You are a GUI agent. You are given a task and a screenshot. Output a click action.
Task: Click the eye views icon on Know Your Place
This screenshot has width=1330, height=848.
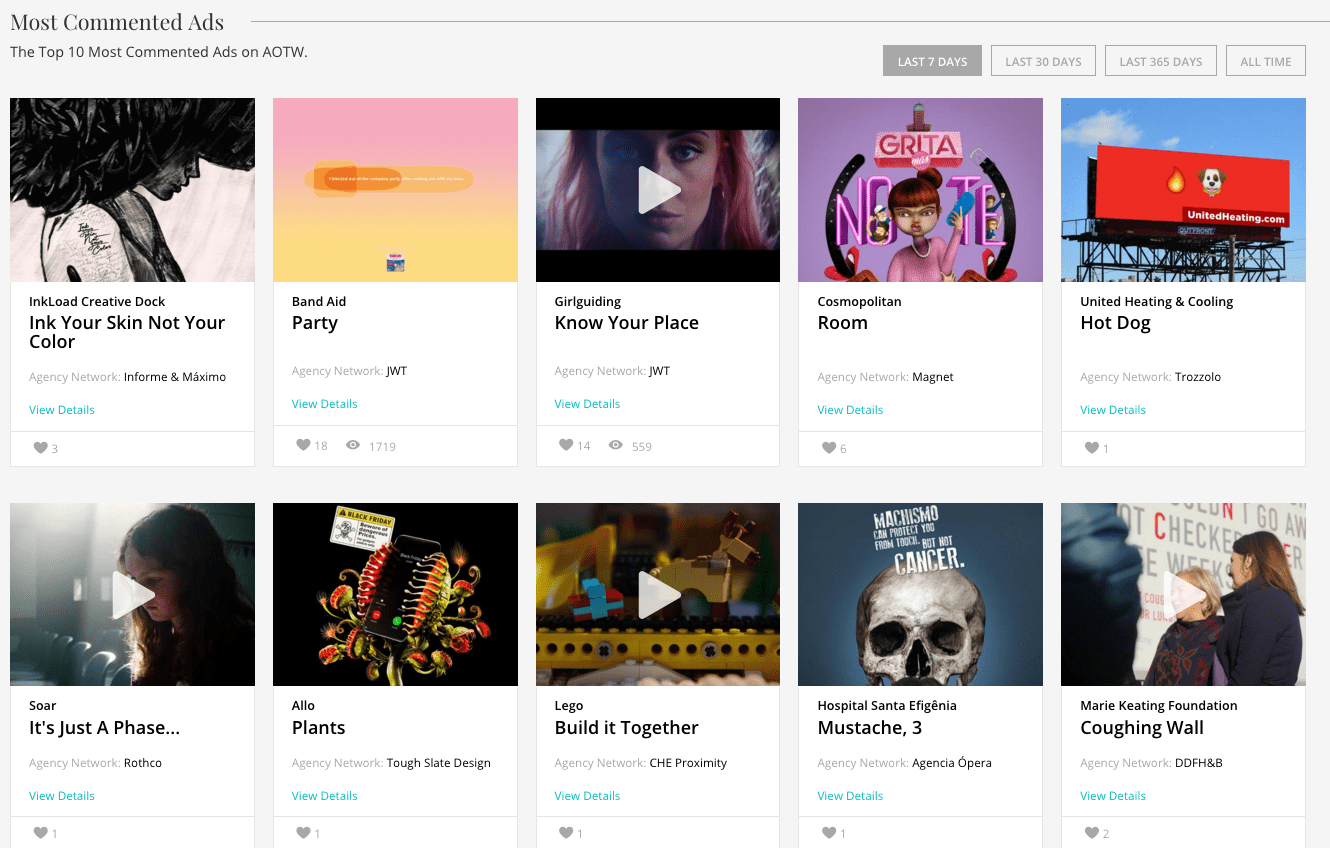[616, 445]
